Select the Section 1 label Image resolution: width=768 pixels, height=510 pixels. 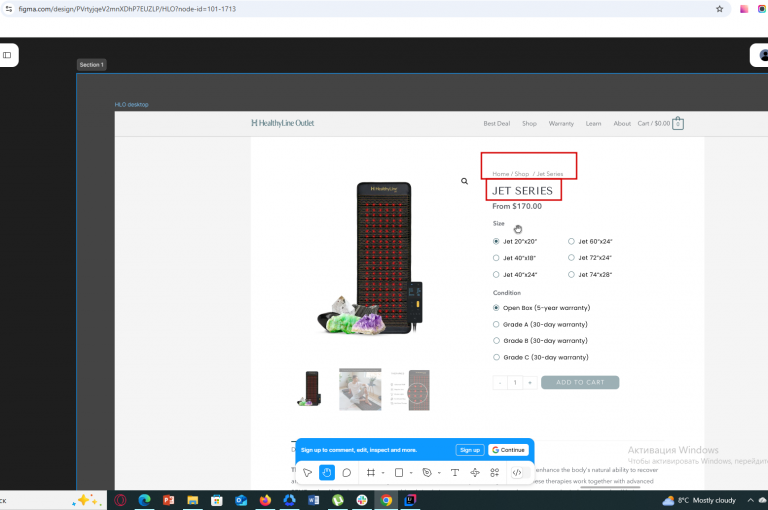coord(92,65)
